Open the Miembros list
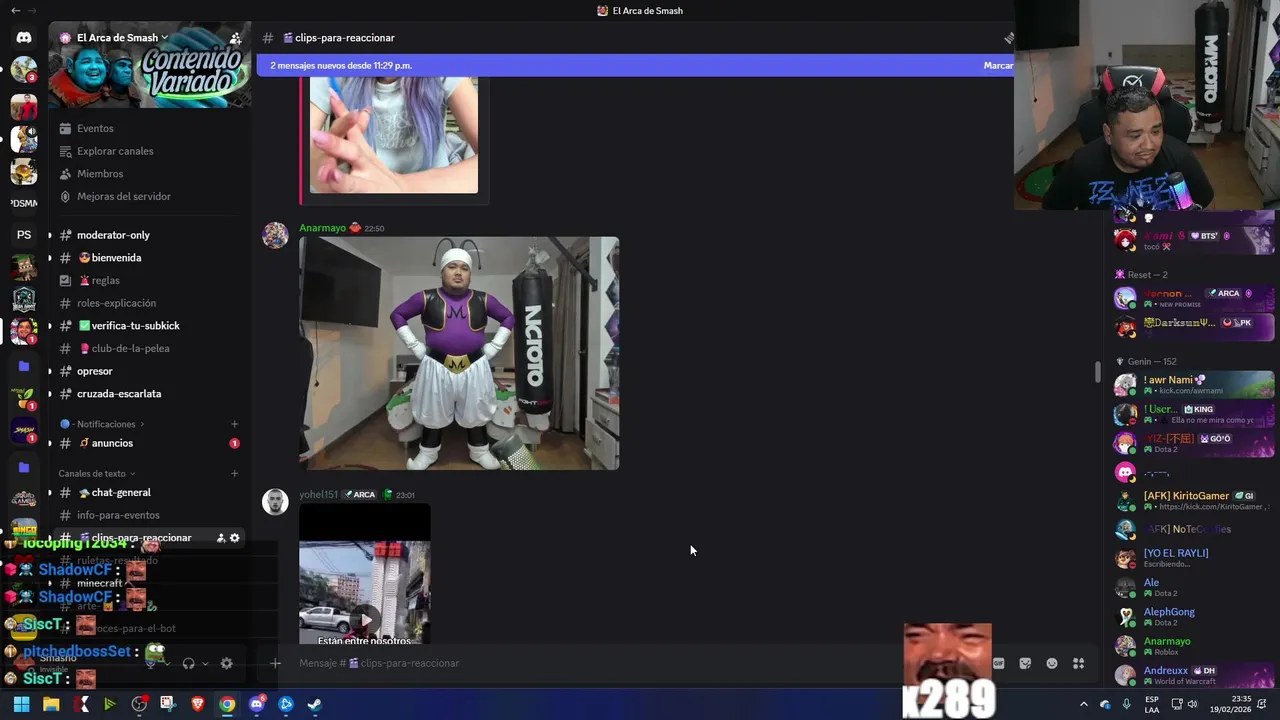This screenshot has width=1280, height=720. pyautogui.click(x=150, y=174)
